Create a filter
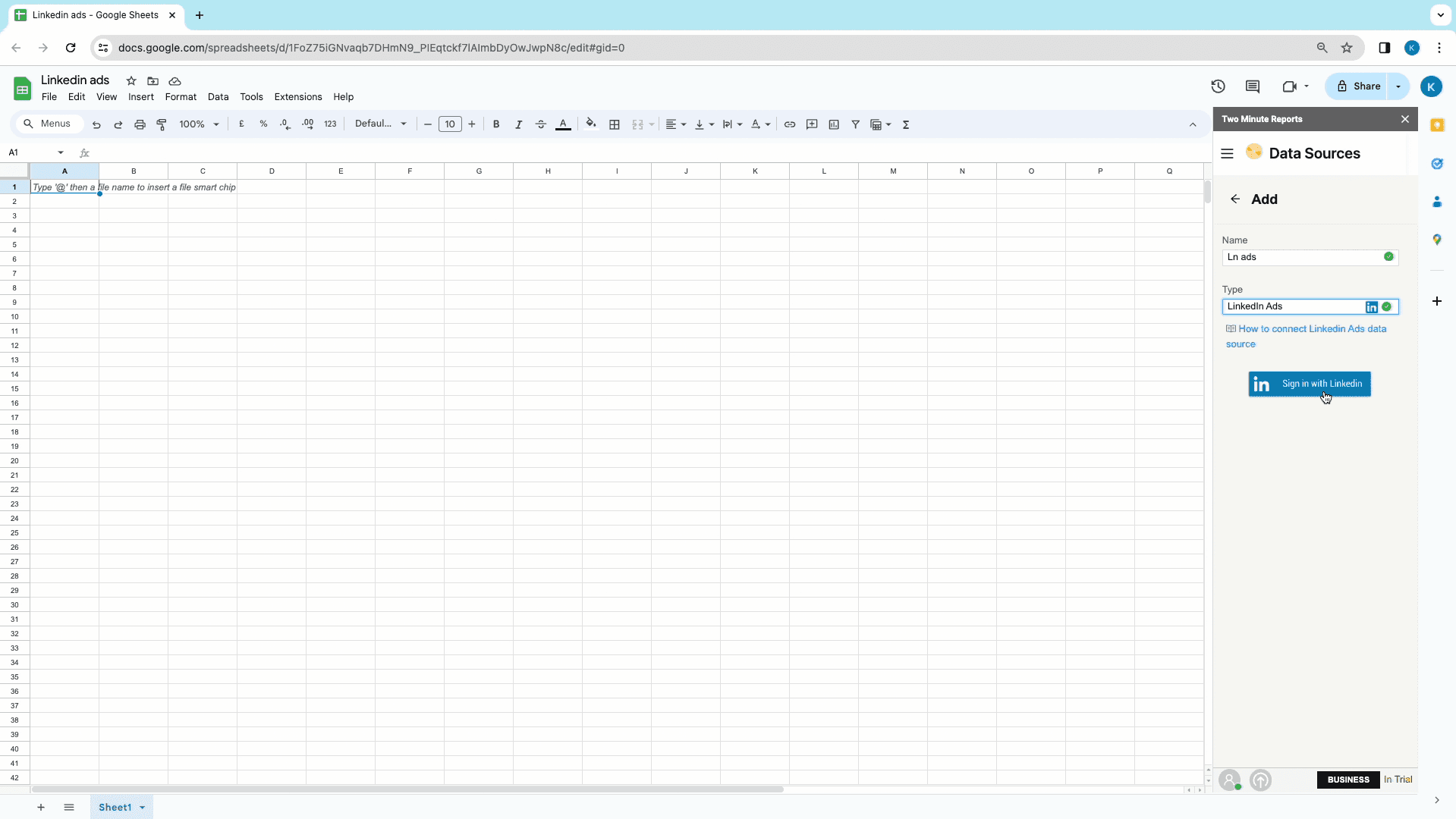The image size is (1456, 819). pyautogui.click(x=855, y=124)
